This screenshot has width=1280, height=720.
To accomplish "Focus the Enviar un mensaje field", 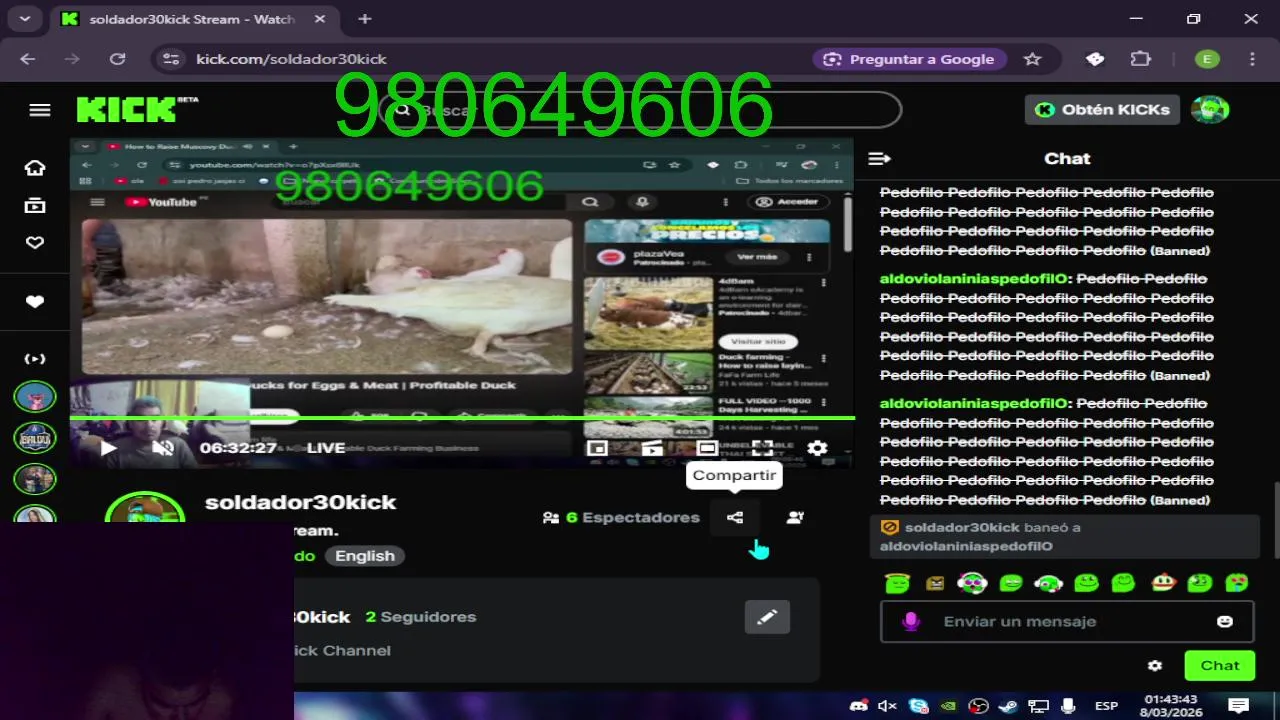I will point(1067,621).
